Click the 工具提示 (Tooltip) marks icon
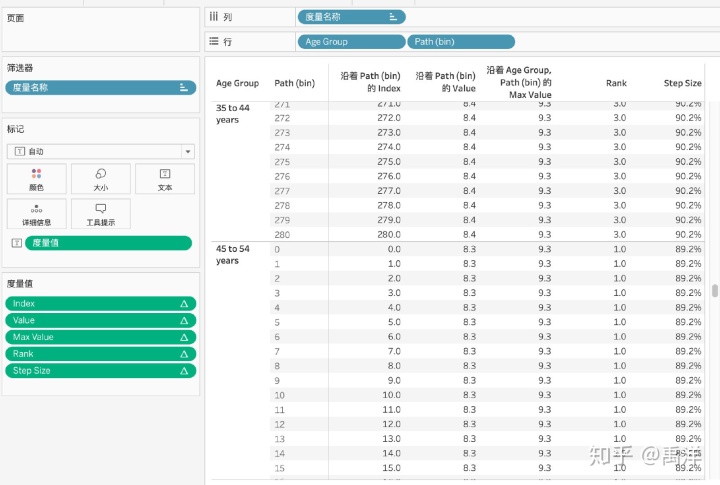 (x=100, y=214)
